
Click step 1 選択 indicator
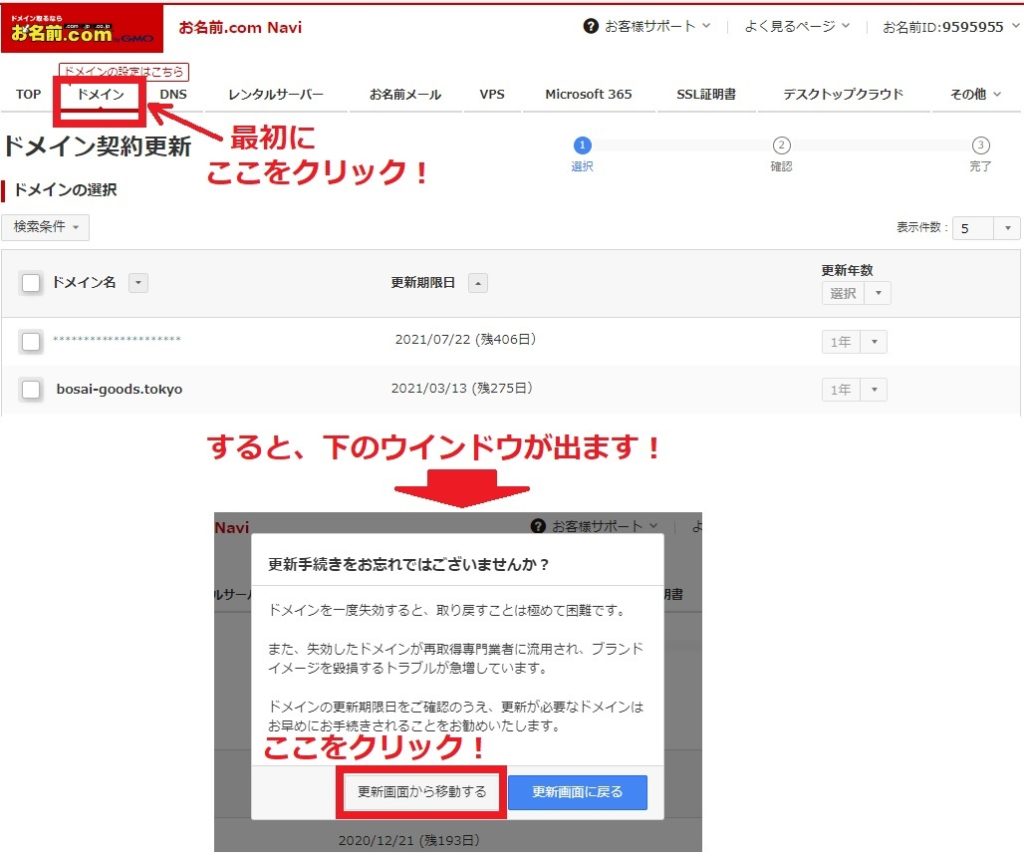tap(582, 154)
